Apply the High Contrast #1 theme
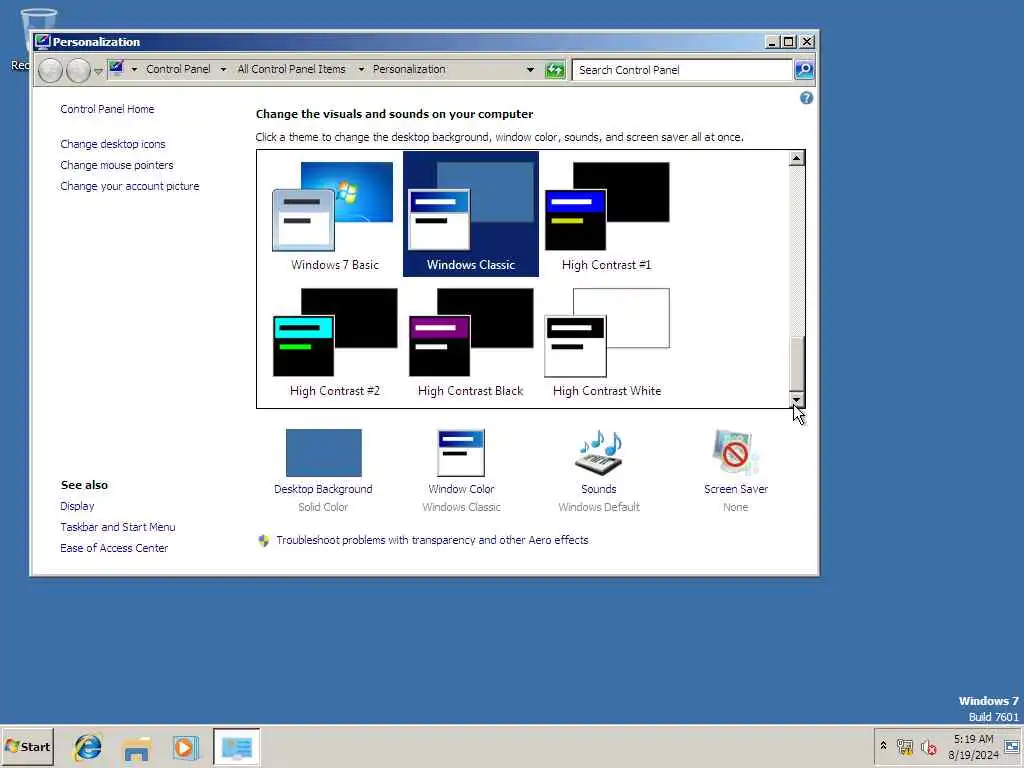1024x768 pixels. 607,216
